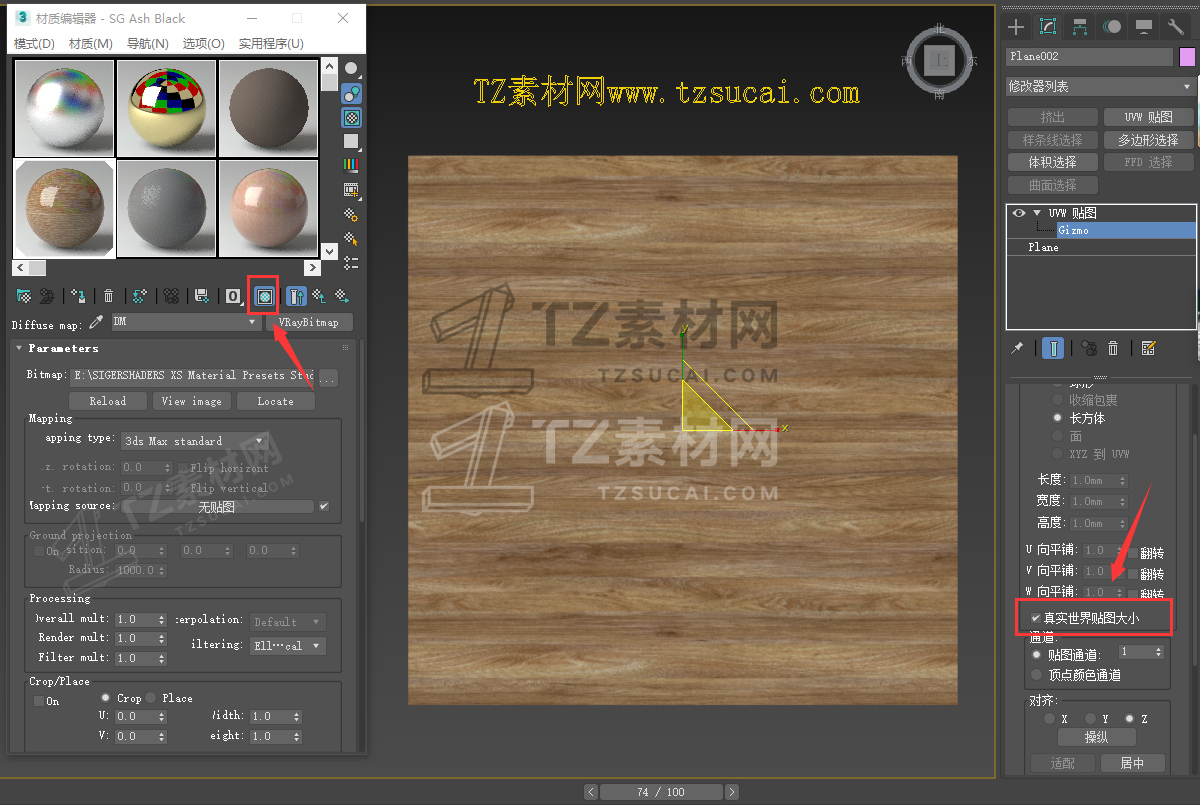Open the Create tab plus icon in command panel
The height and width of the screenshot is (805, 1200).
[1016, 27]
